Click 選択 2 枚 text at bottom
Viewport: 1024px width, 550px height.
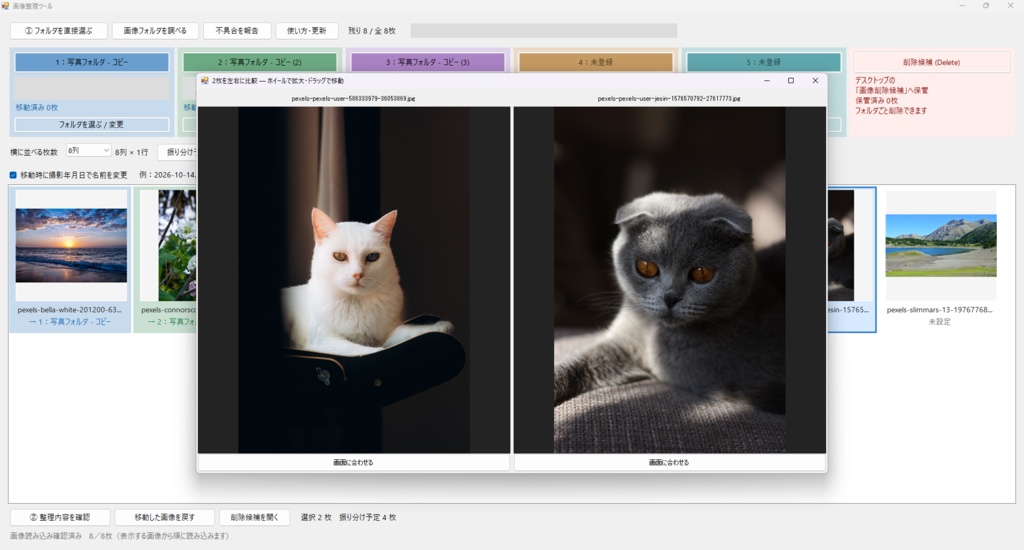tap(316, 517)
